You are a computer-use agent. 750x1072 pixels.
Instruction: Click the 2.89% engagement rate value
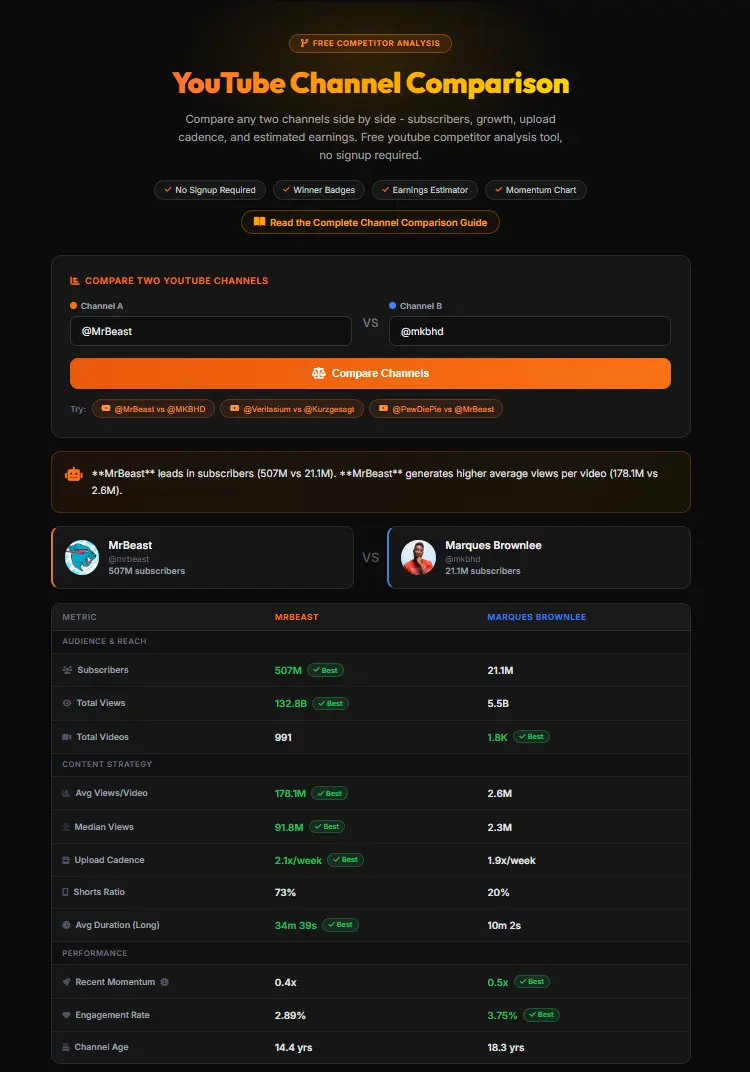(x=290, y=1015)
